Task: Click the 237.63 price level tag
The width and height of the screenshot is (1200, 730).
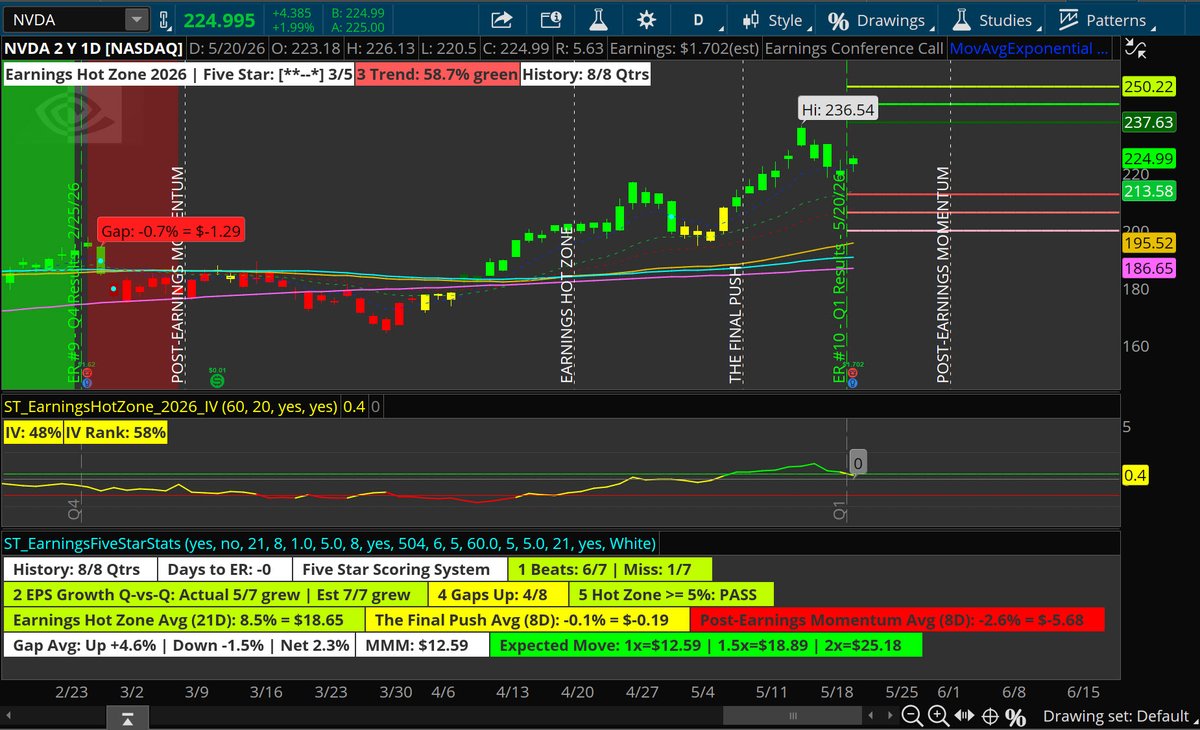Action: click(1148, 122)
